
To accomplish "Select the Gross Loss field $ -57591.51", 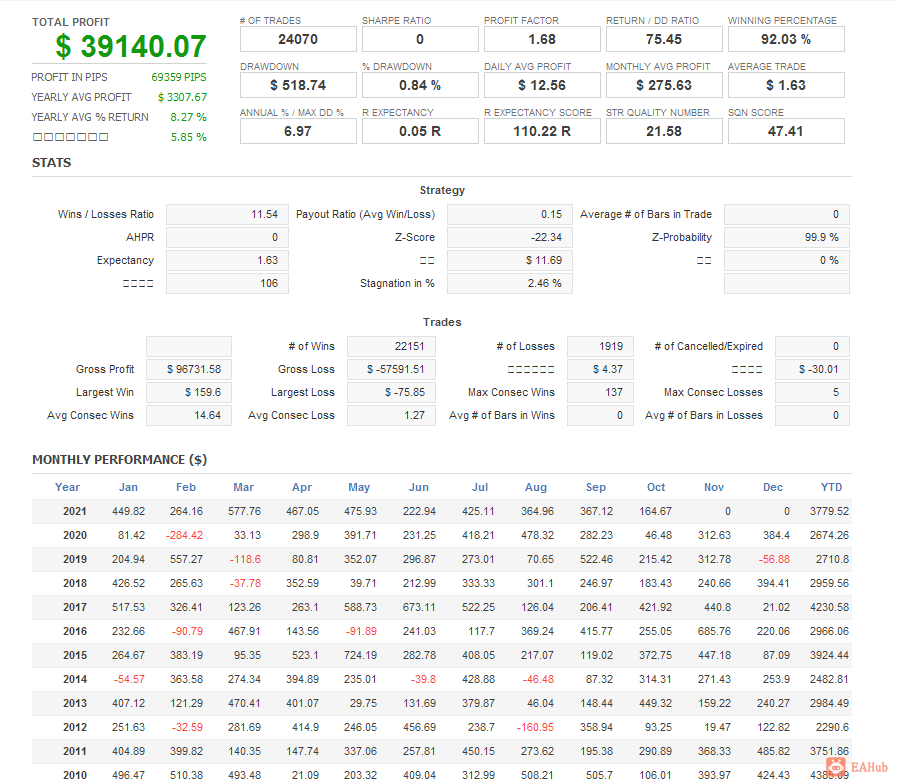I will tap(391, 369).
